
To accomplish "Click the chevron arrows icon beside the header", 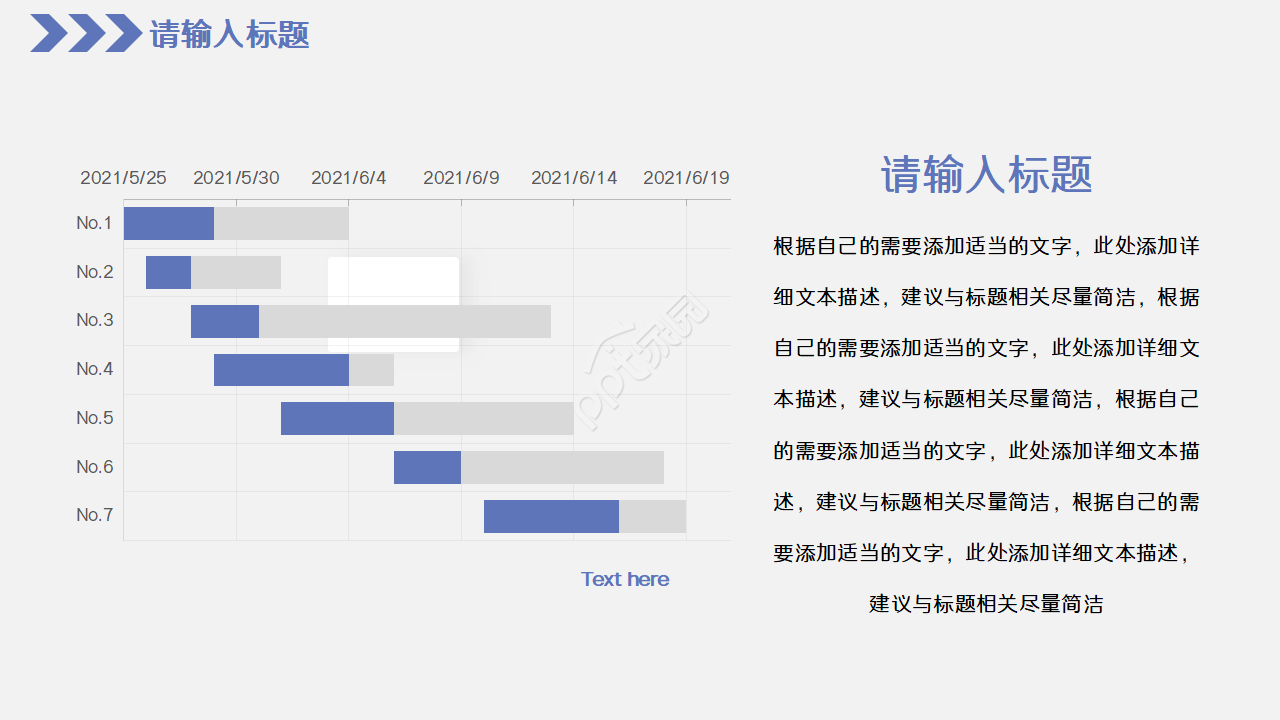I will tap(85, 33).
